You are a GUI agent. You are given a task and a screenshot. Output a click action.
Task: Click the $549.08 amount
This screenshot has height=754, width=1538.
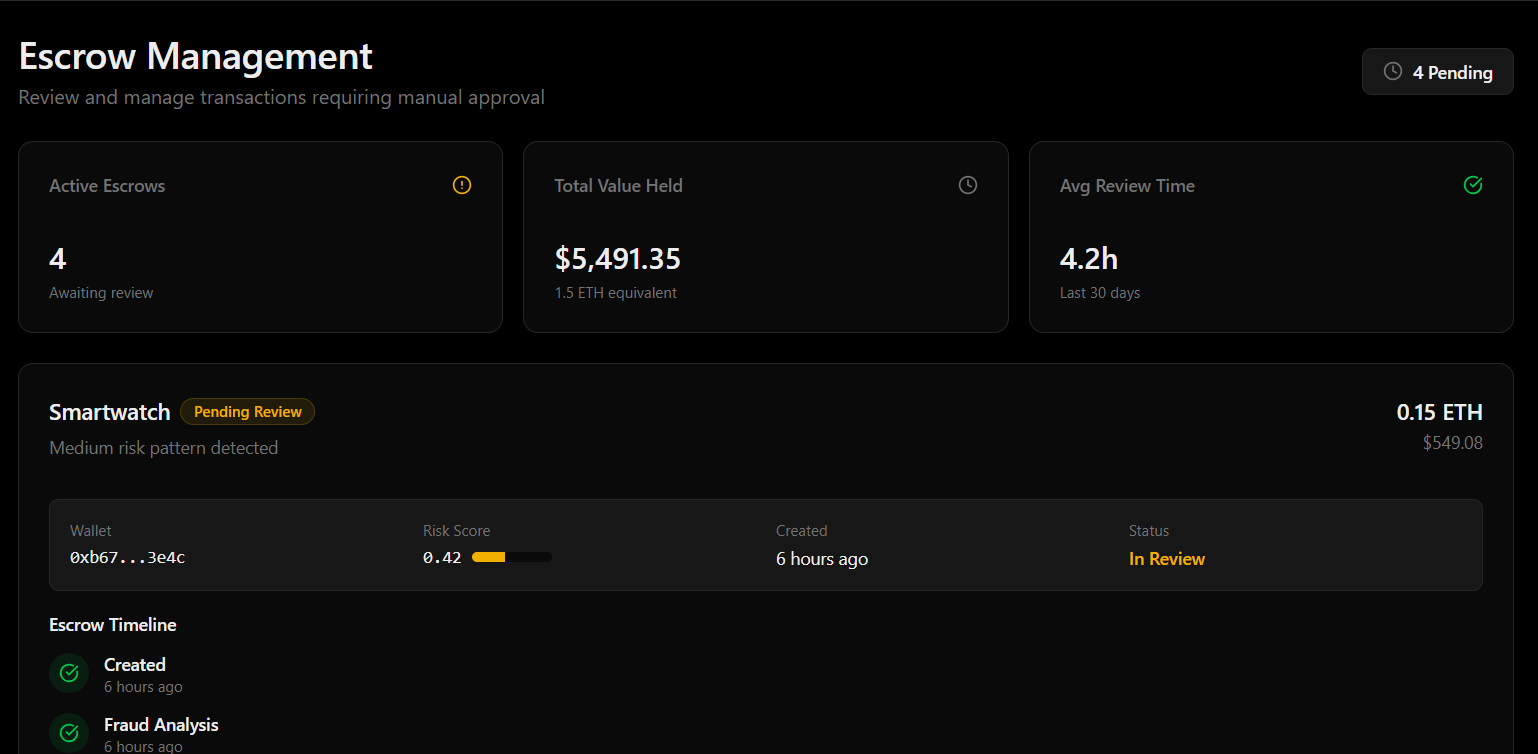[x=1453, y=442]
